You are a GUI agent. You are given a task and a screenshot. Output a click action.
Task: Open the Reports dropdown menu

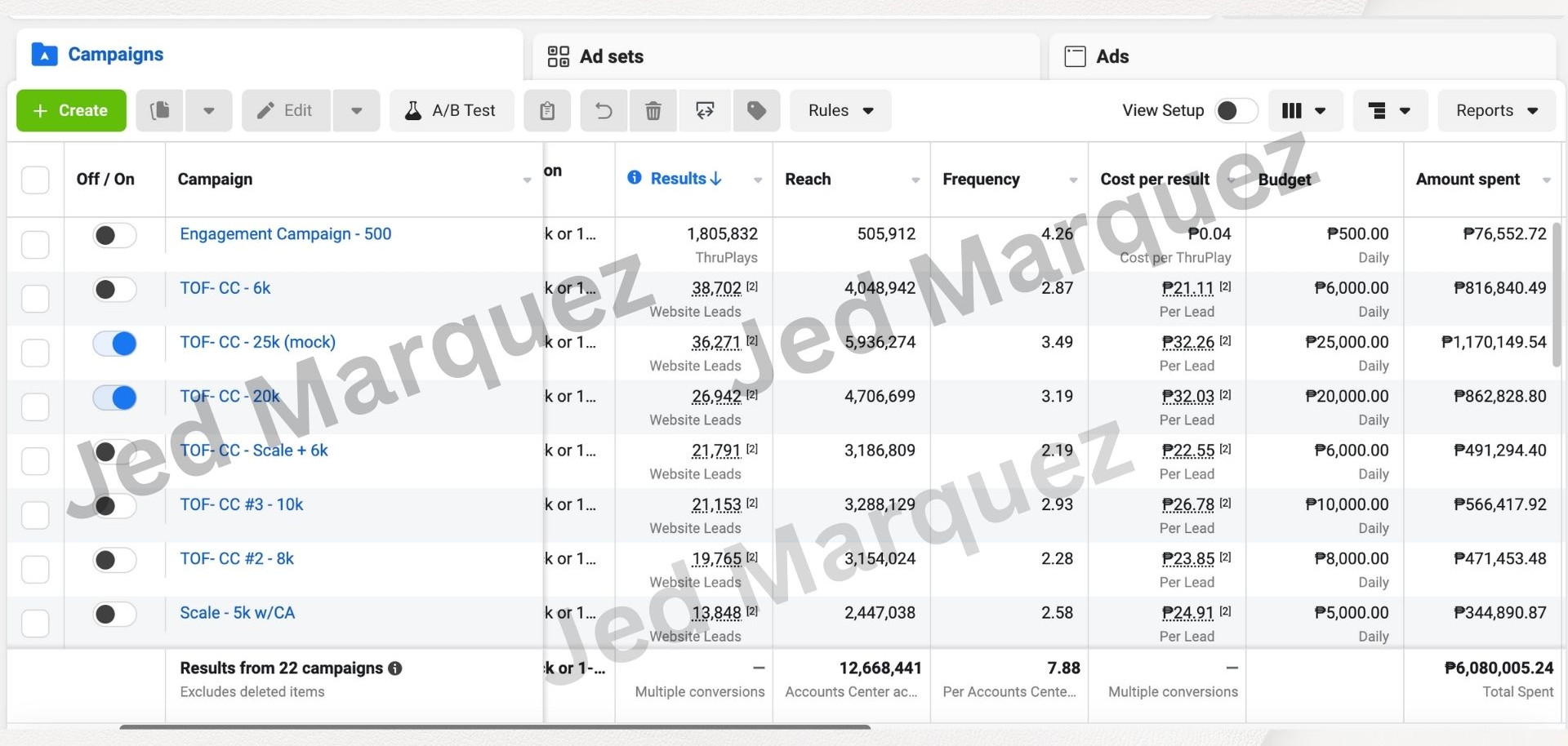coord(1496,110)
